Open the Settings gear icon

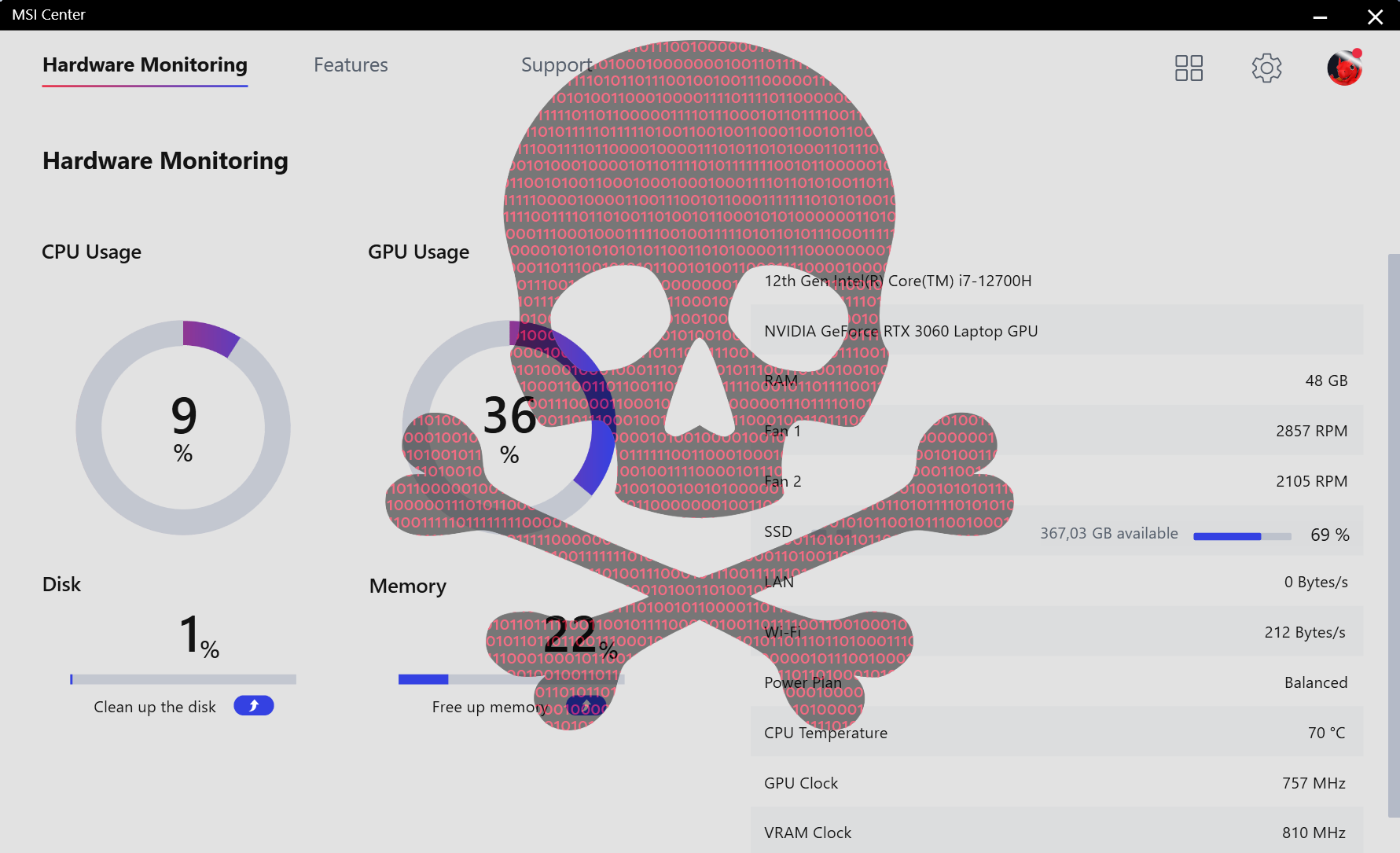1266,68
